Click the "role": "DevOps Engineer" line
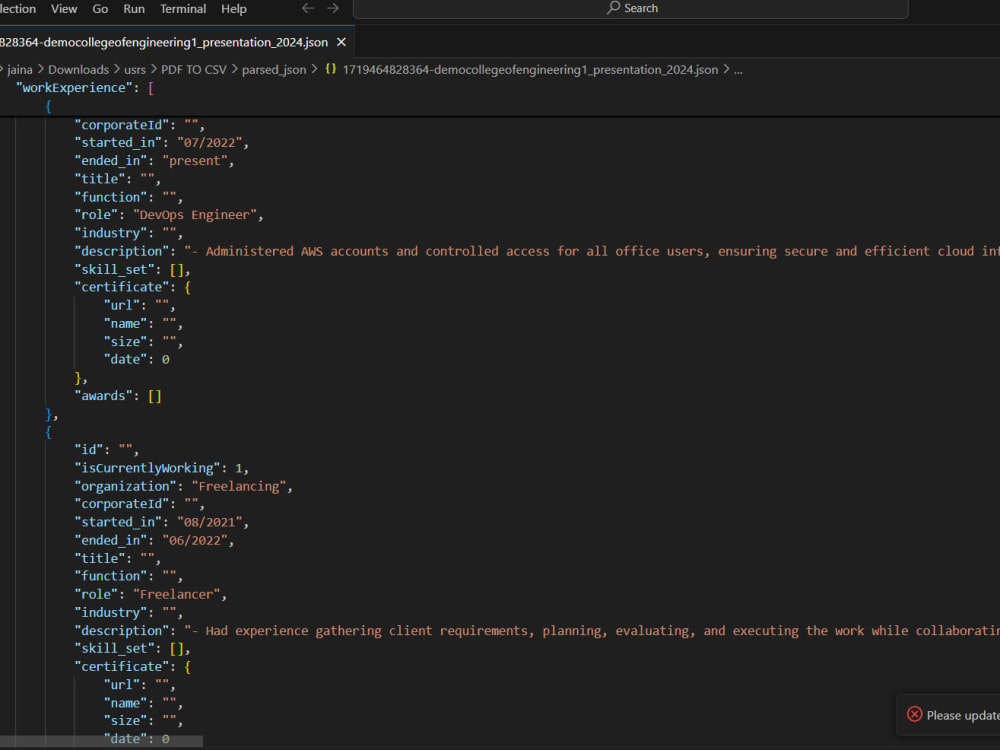This screenshot has width=1000, height=750. coord(169,215)
